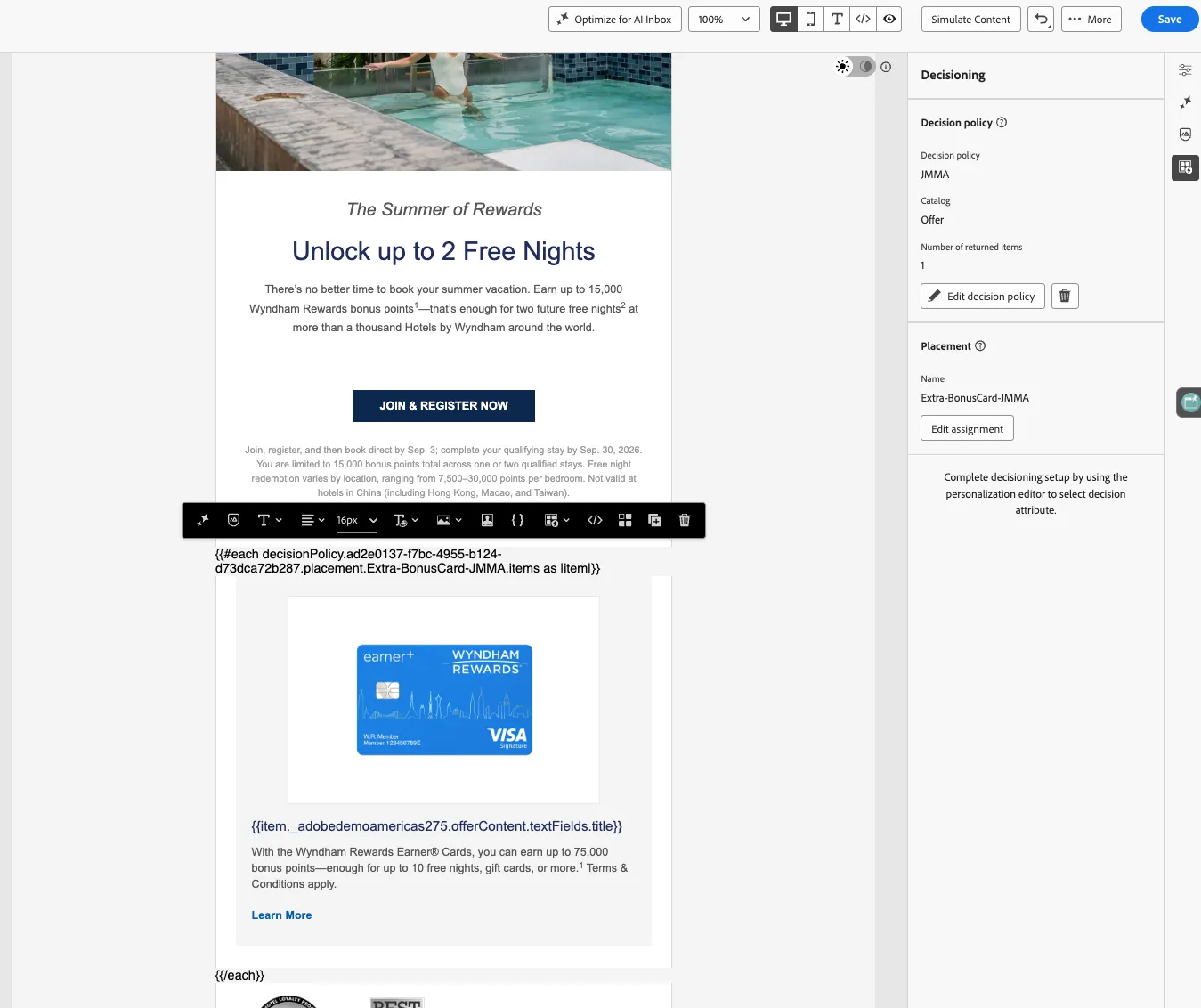Click the four-squares fragment icon in floating toolbar
1201x1008 pixels.
coord(625,520)
